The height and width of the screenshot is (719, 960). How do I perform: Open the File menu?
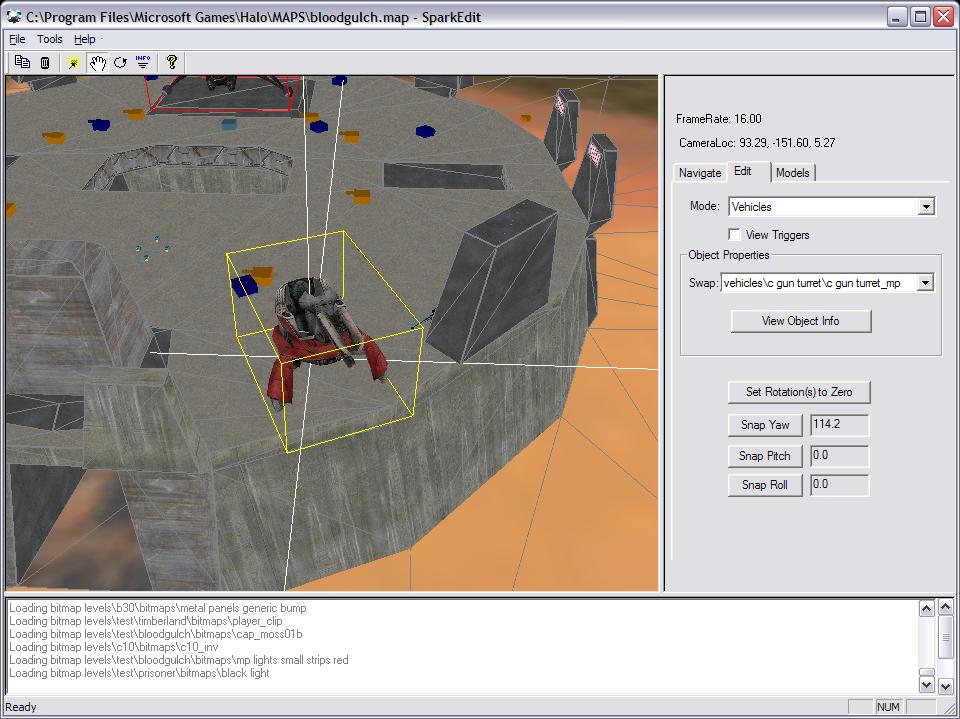[17, 39]
